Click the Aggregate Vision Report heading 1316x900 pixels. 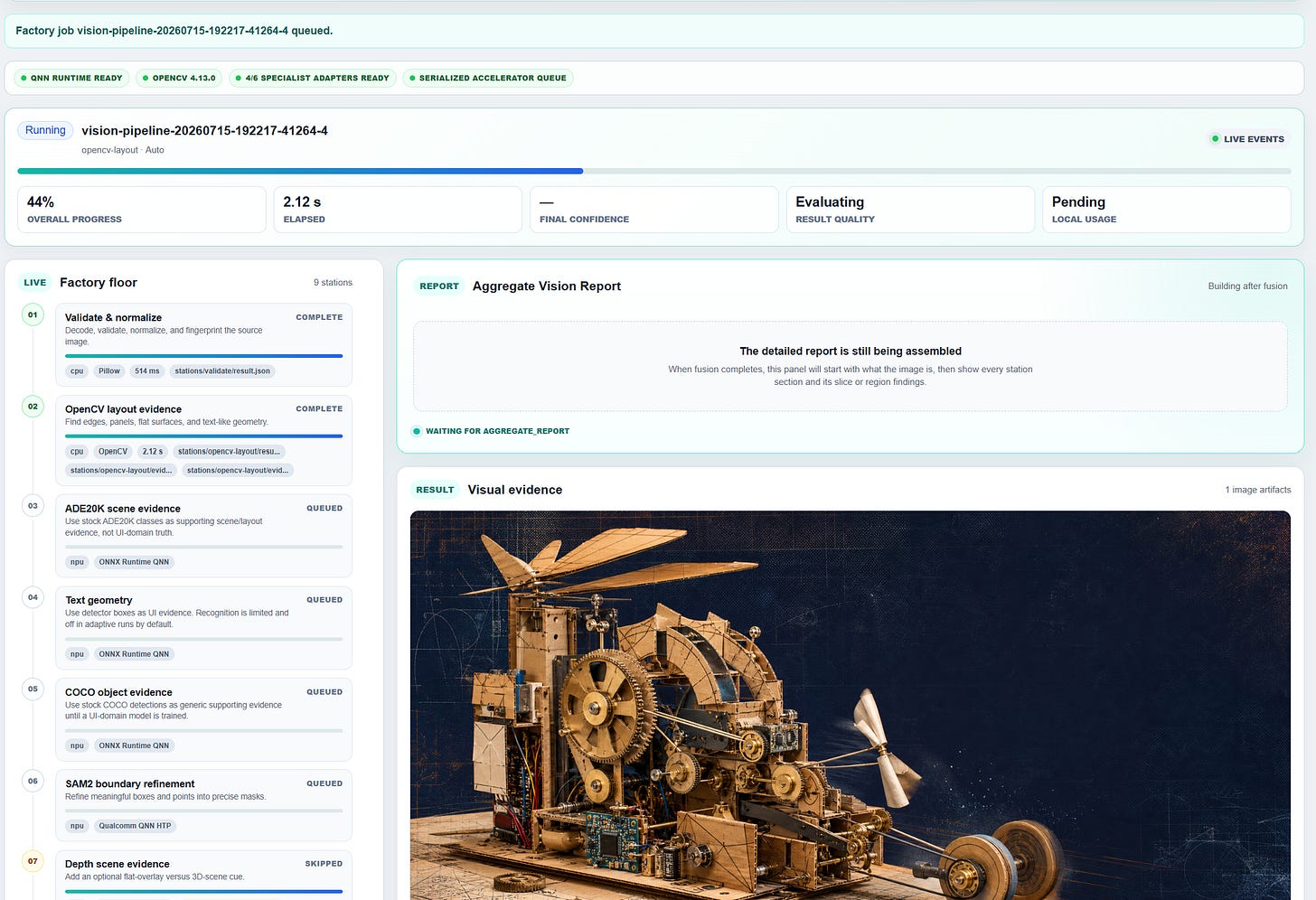pyautogui.click(x=547, y=286)
